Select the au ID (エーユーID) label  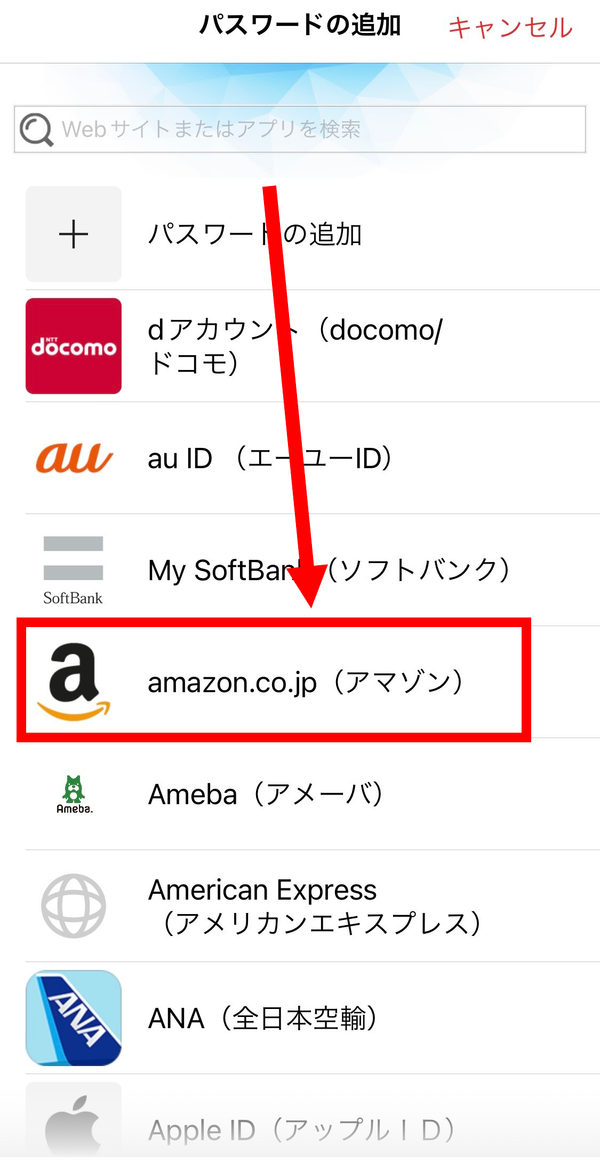tap(271, 458)
